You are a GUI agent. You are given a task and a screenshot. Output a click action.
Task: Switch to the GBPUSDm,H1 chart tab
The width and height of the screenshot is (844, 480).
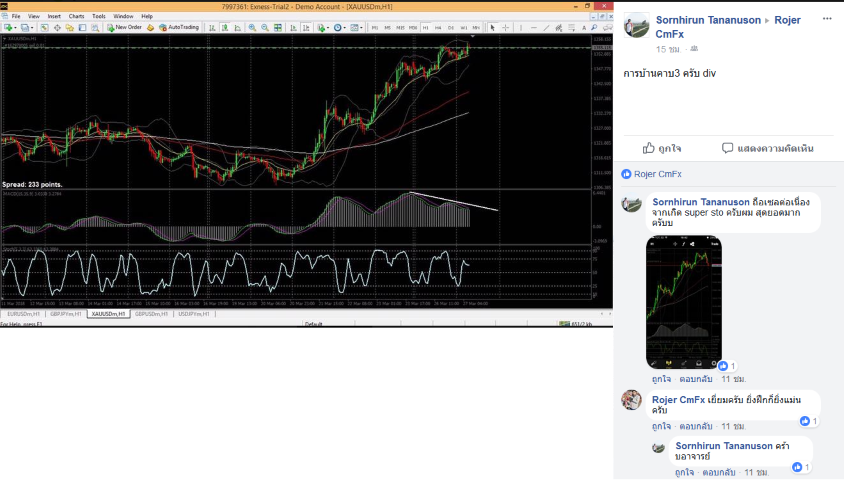coord(151,314)
